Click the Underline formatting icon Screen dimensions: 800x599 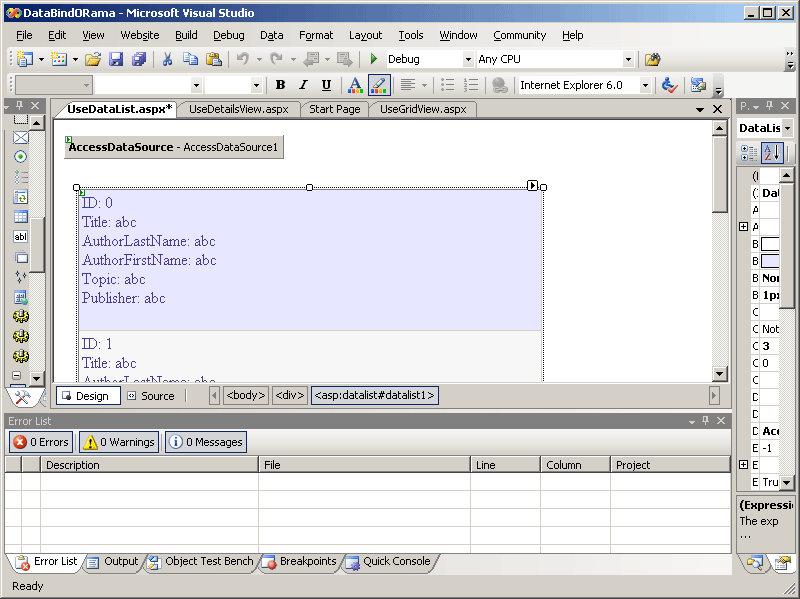click(x=326, y=86)
